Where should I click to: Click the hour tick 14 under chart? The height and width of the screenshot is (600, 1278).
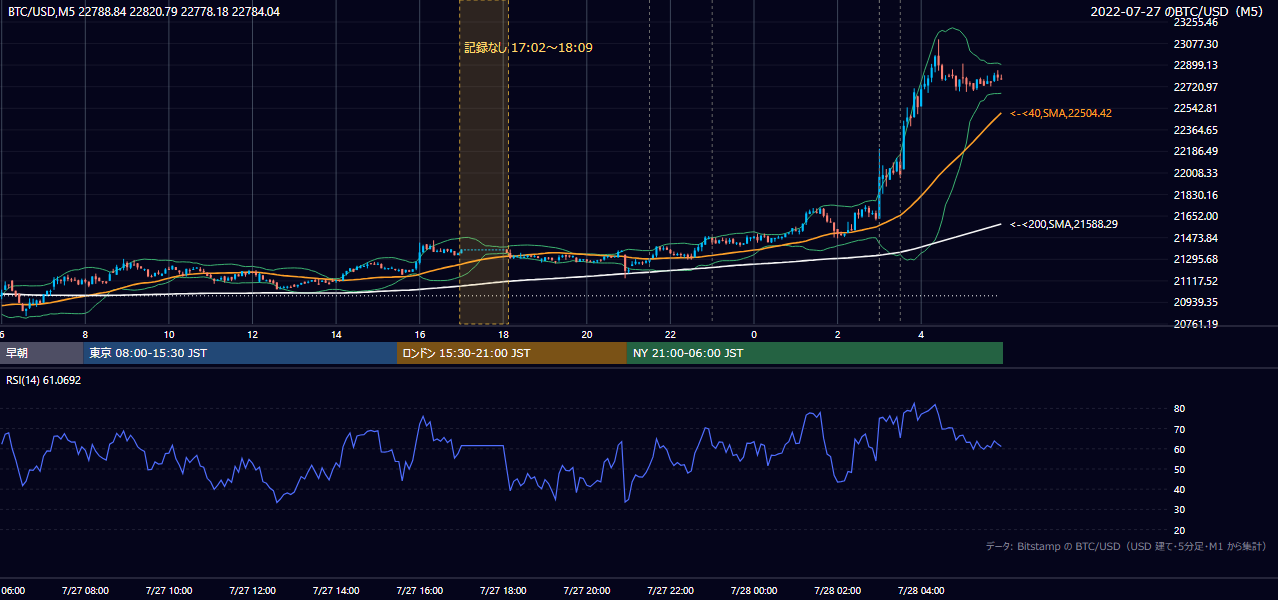click(336, 334)
